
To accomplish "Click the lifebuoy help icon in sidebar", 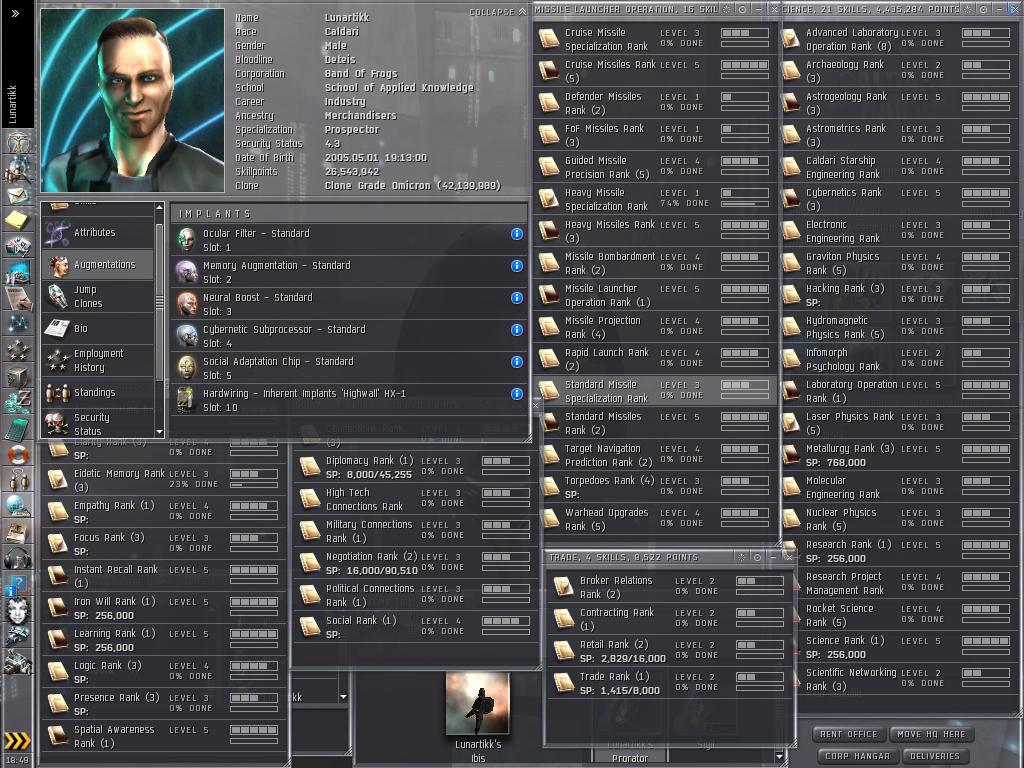I will click(18, 454).
